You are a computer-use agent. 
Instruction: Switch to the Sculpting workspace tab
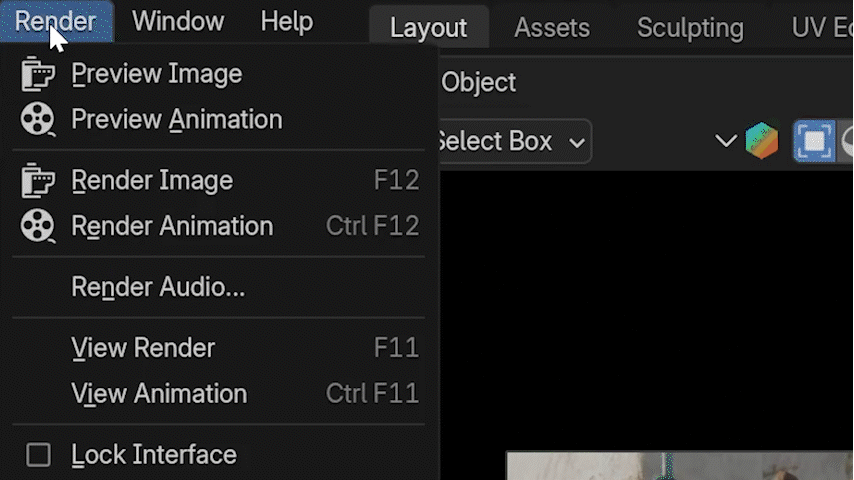coord(690,28)
